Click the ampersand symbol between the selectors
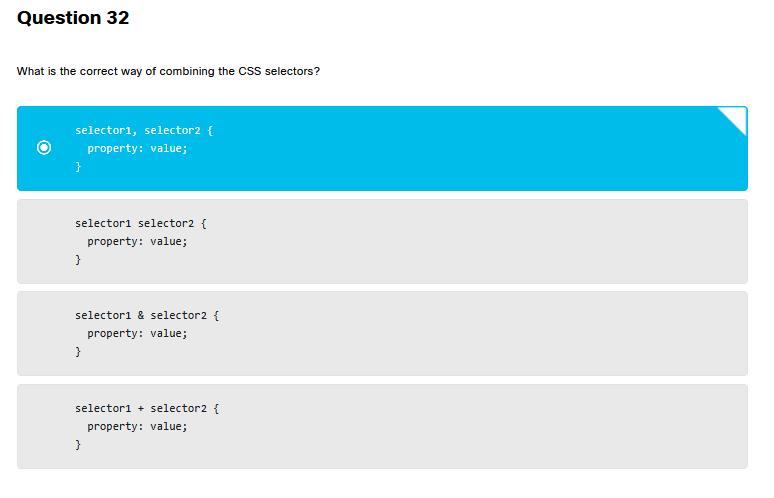Screen dimensions: 774x498 pyautogui.click(x=141, y=316)
